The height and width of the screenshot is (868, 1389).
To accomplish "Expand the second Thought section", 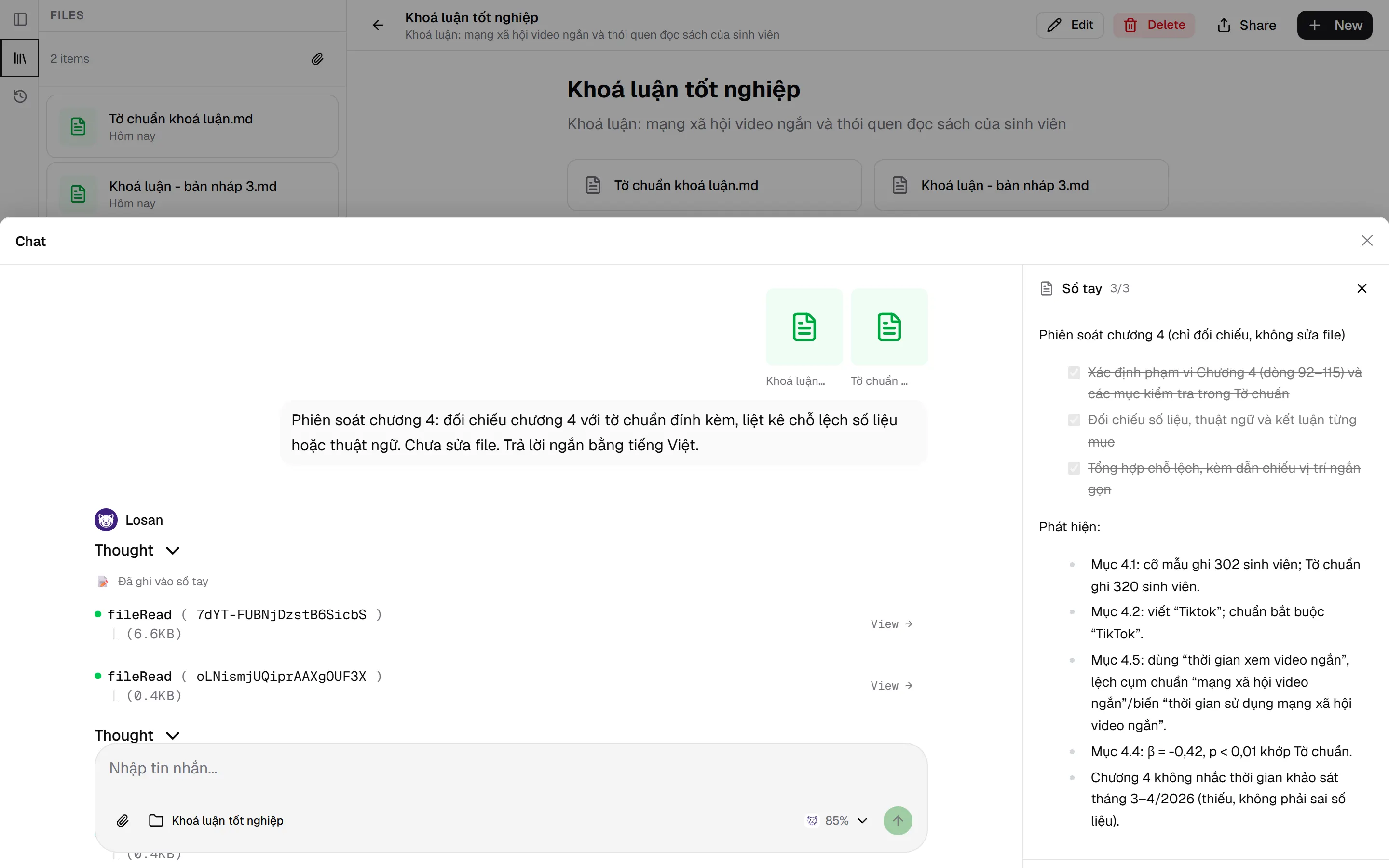I will (x=138, y=735).
